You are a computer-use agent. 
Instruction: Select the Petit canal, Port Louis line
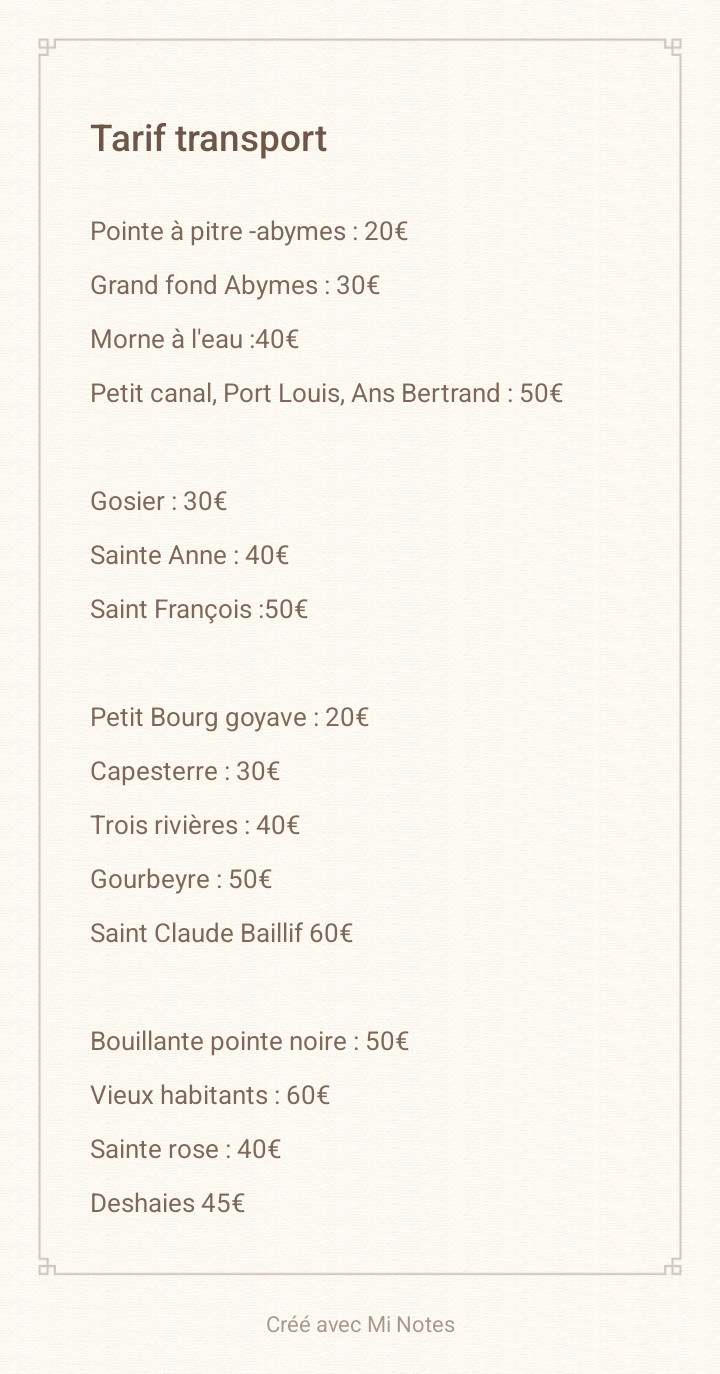pyautogui.click(x=327, y=394)
